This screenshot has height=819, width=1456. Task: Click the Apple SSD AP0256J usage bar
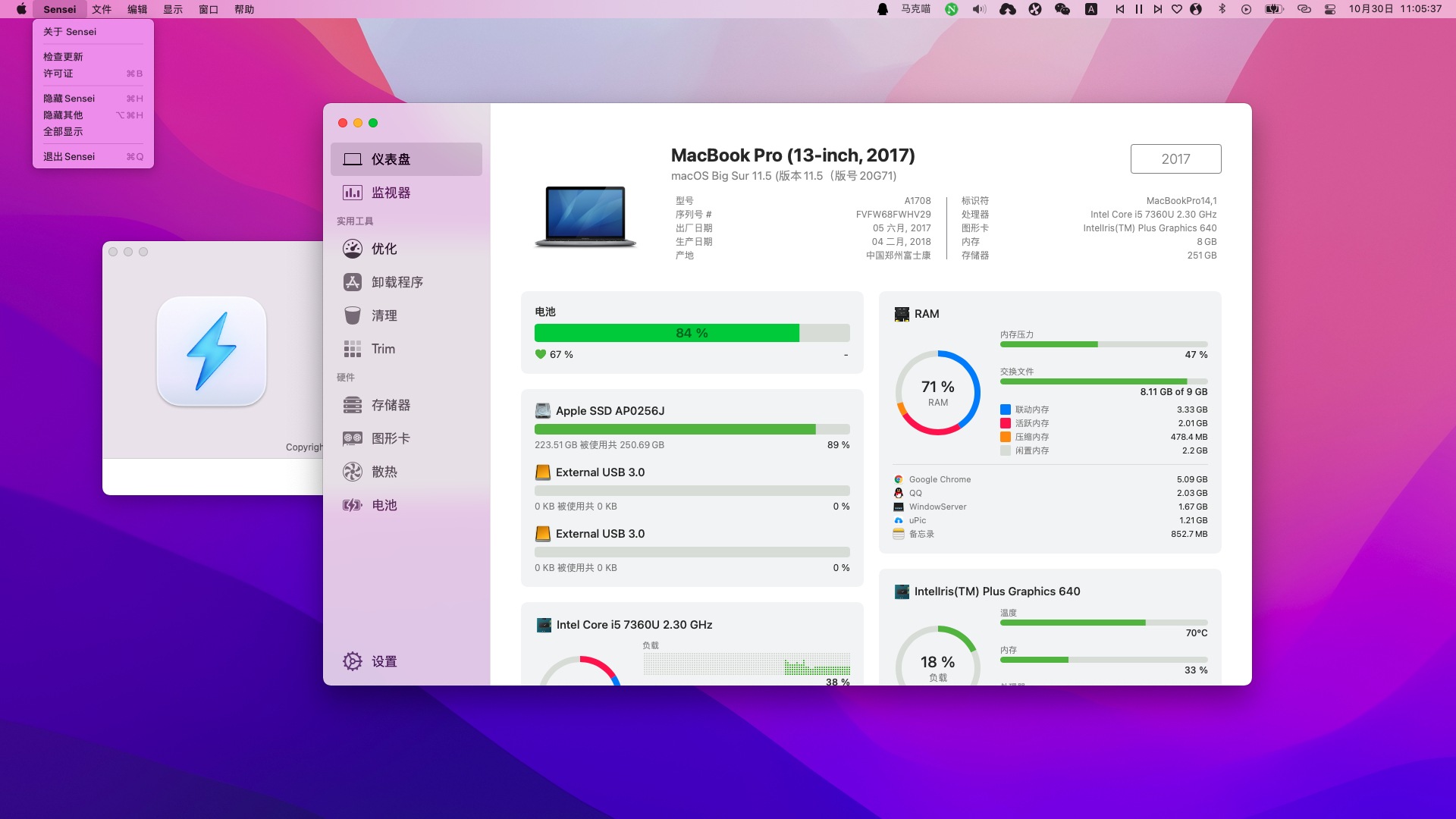point(692,429)
